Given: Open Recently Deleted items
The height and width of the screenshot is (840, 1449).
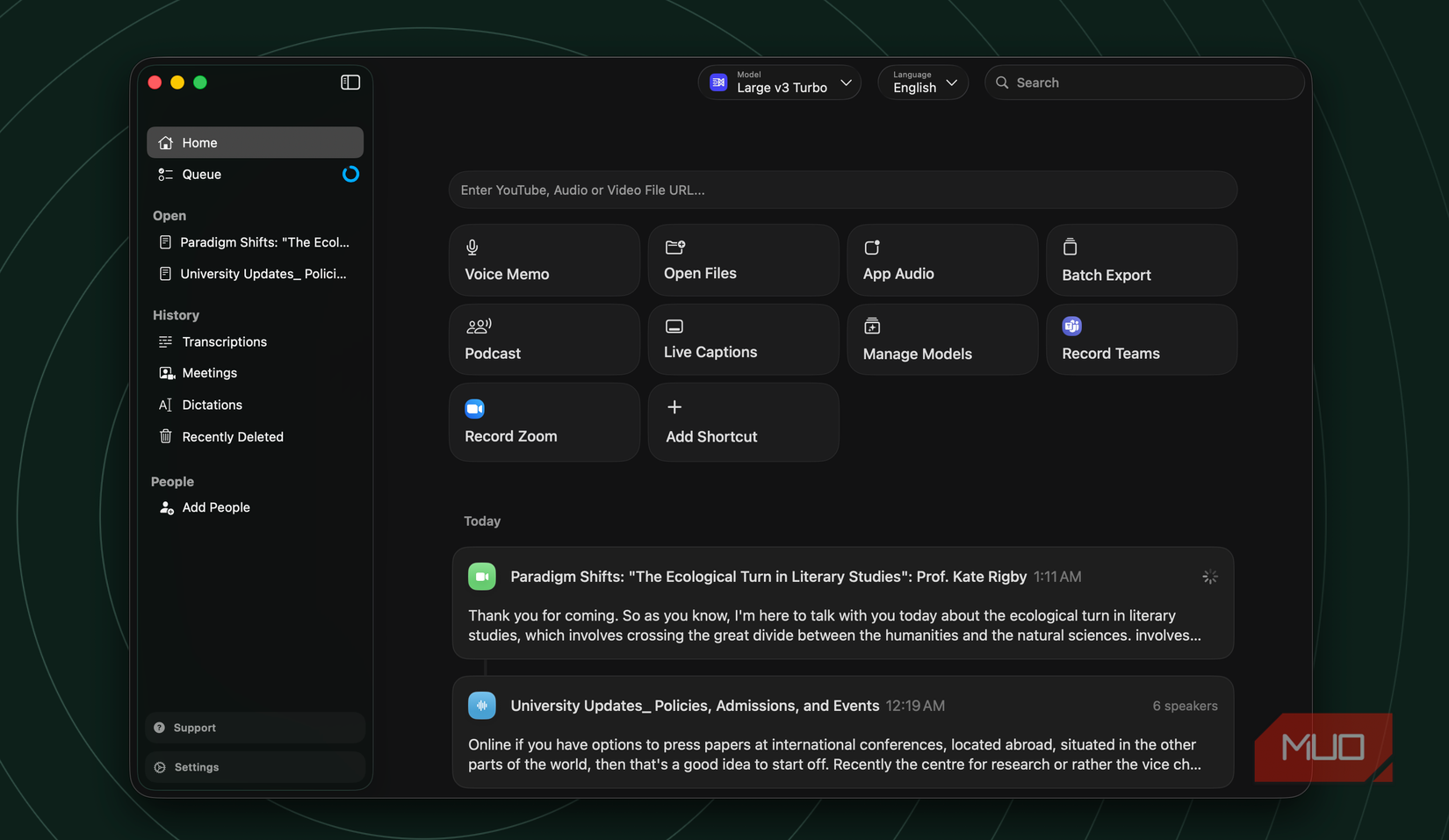Looking at the screenshot, I should coord(255,436).
